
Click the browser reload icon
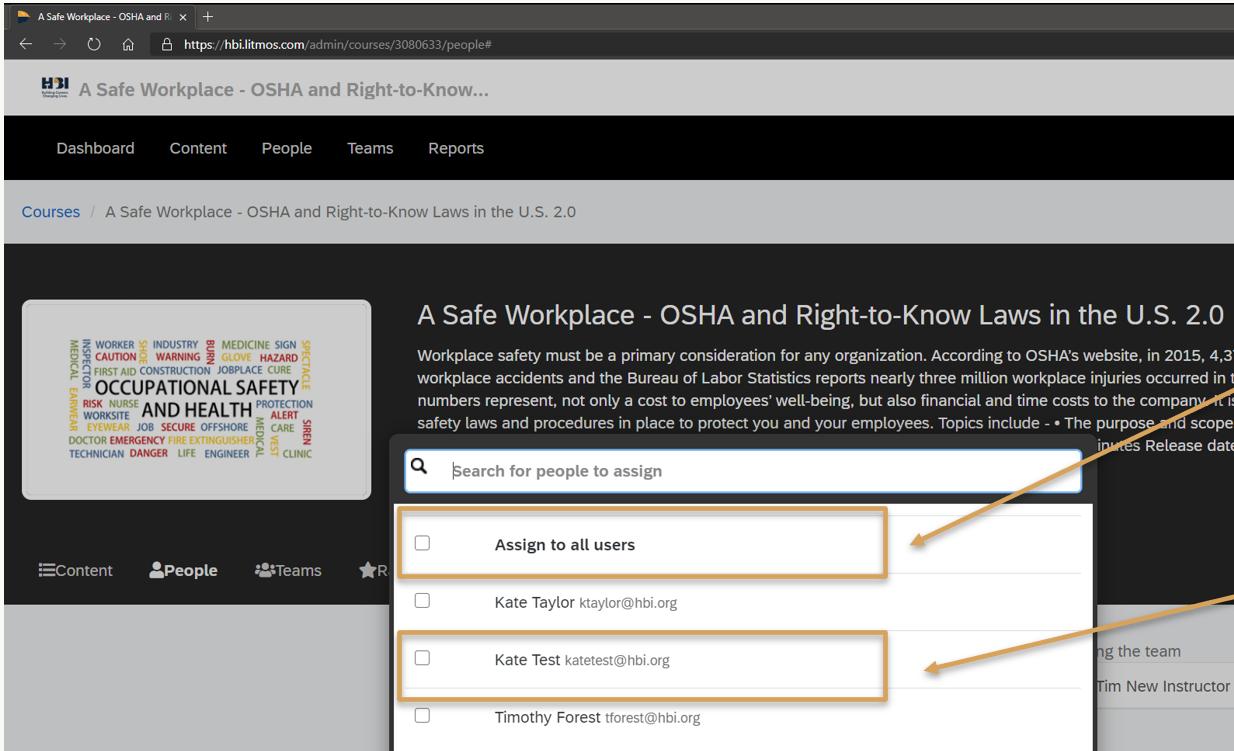coord(94,44)
